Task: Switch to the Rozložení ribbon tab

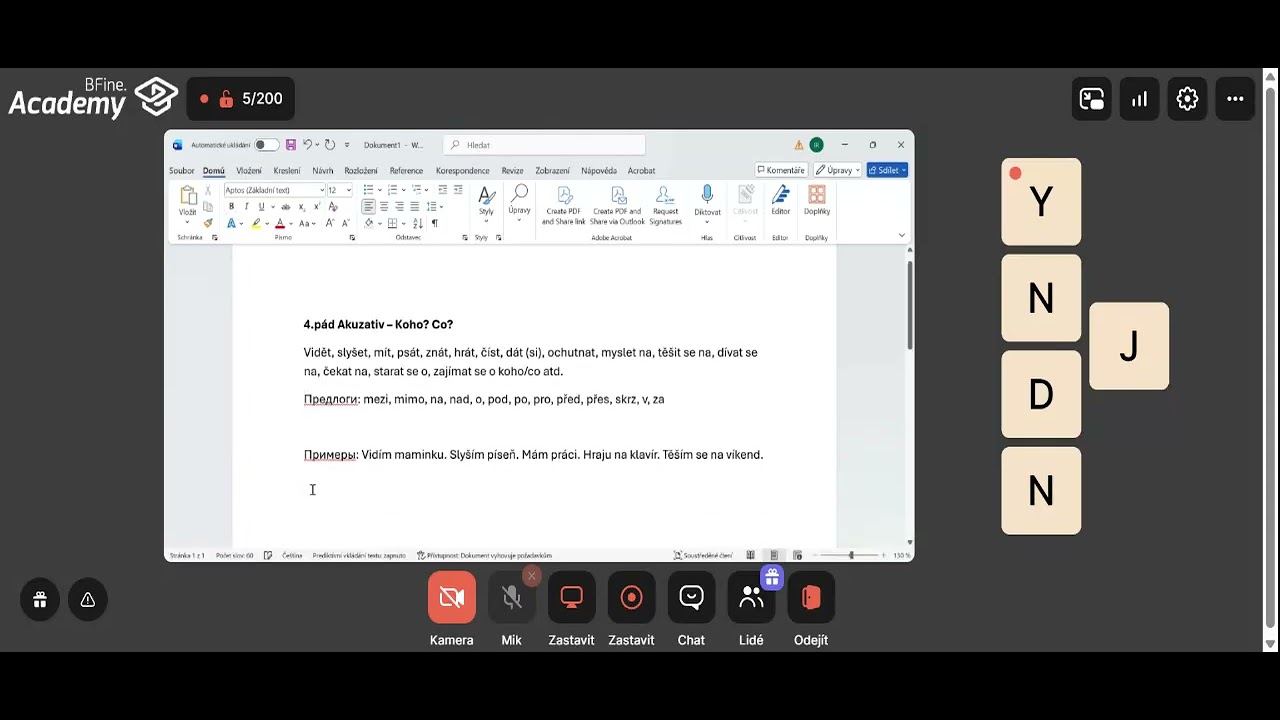Action: pyautogui.click(x=361, y=171)
